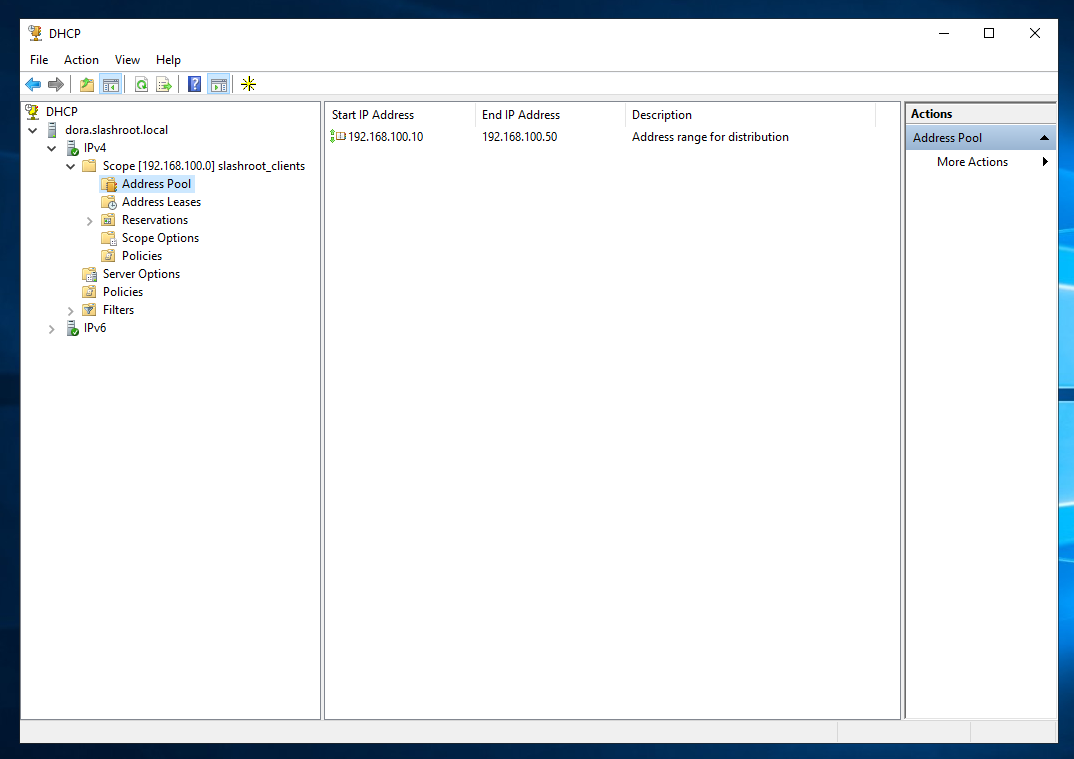Click More Actions in Actions pane
Viewport: 1074px width, 759px height.
[x=972, y=162]
